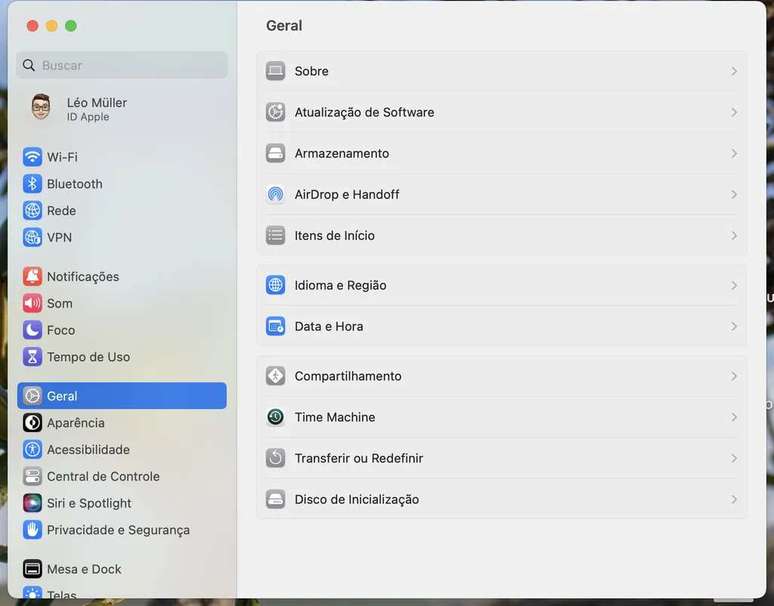
Task: Click the Bluetooth icon in sidebar
Action: 33,184
